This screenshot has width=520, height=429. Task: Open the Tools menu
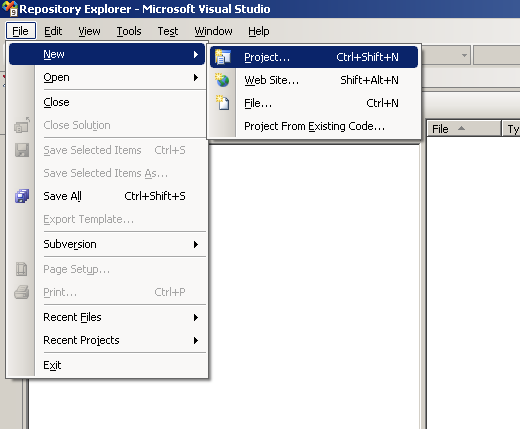point(129,31)
